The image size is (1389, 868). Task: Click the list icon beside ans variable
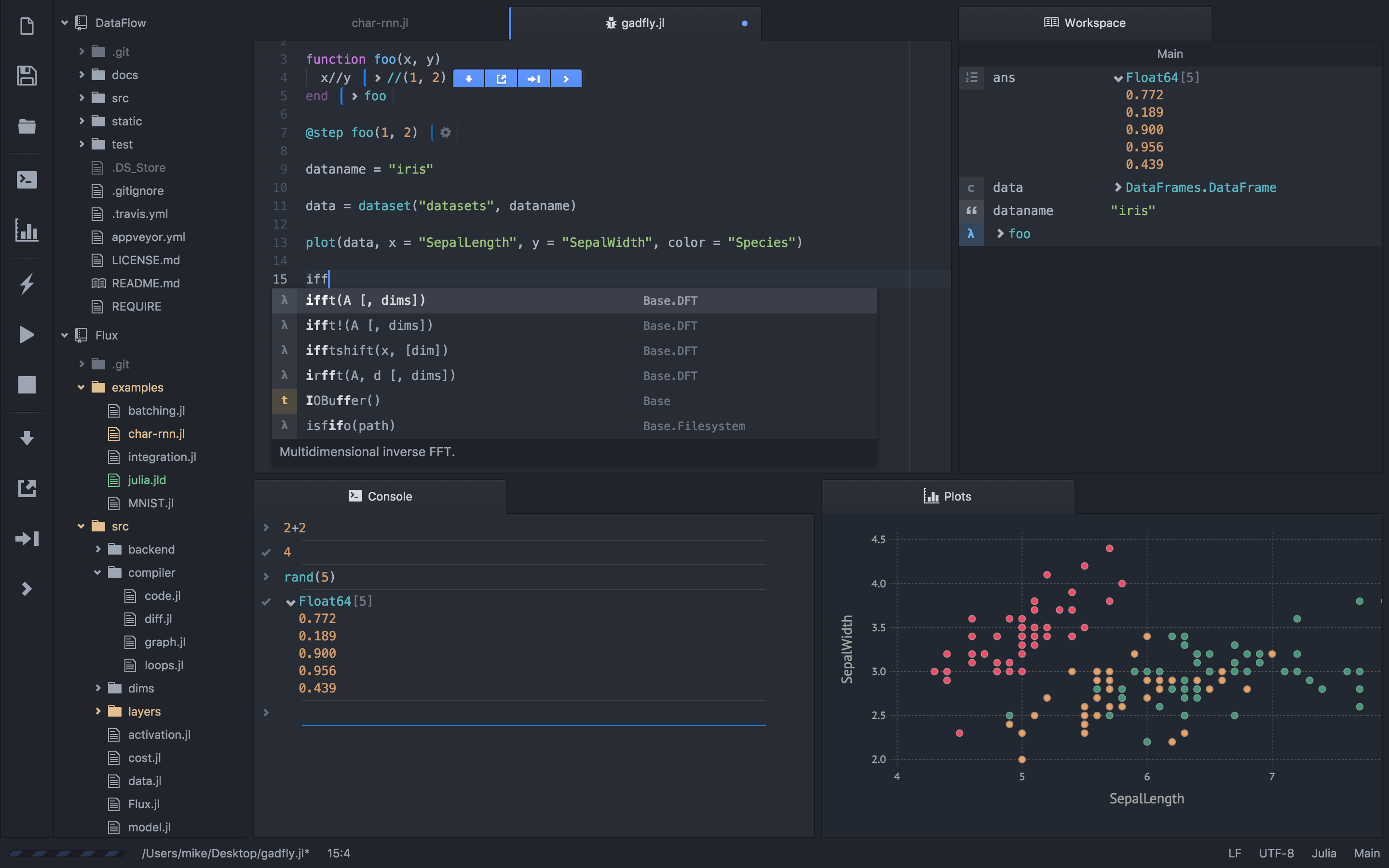click(971, 78)
